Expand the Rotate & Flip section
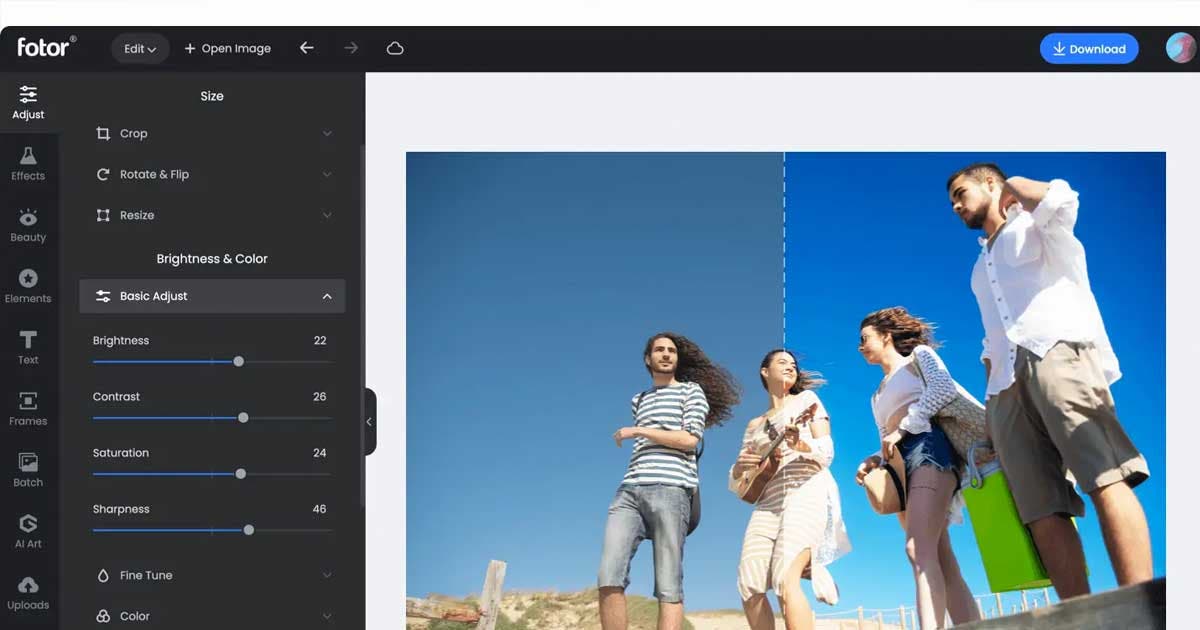 point(212,174)
